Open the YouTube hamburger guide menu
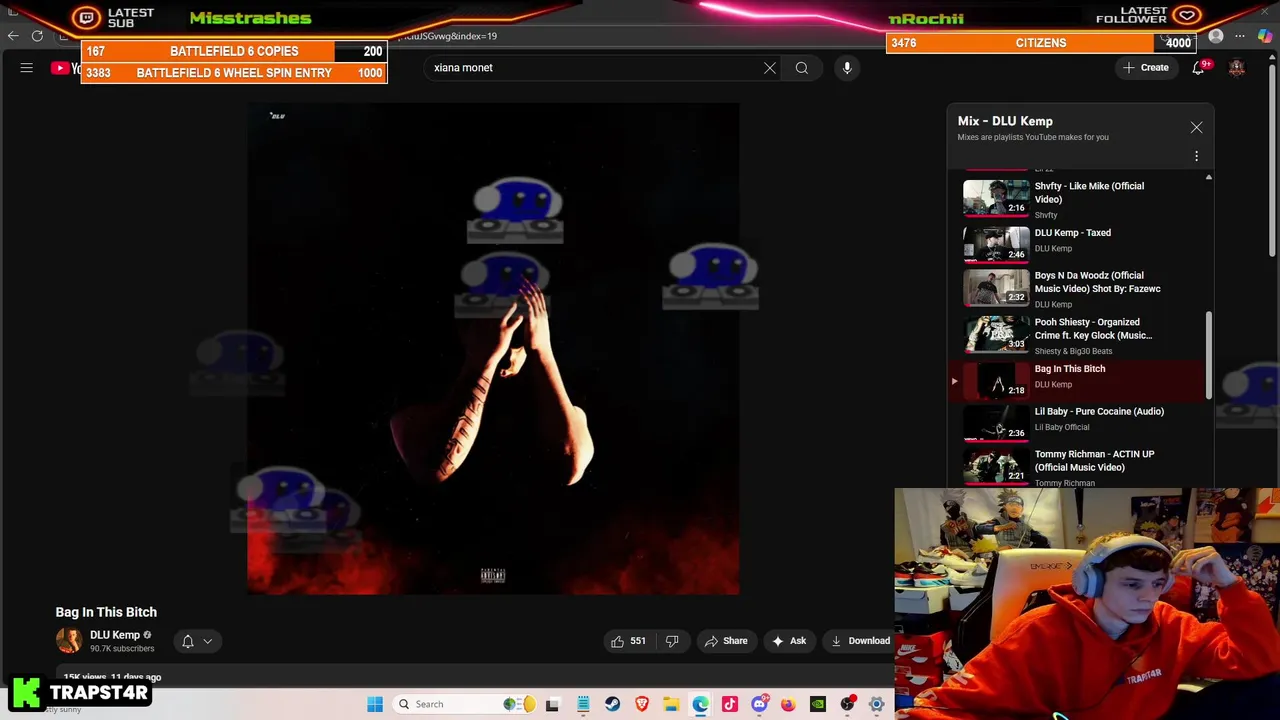The image size is (1280, 720). [x=27, y=68]
